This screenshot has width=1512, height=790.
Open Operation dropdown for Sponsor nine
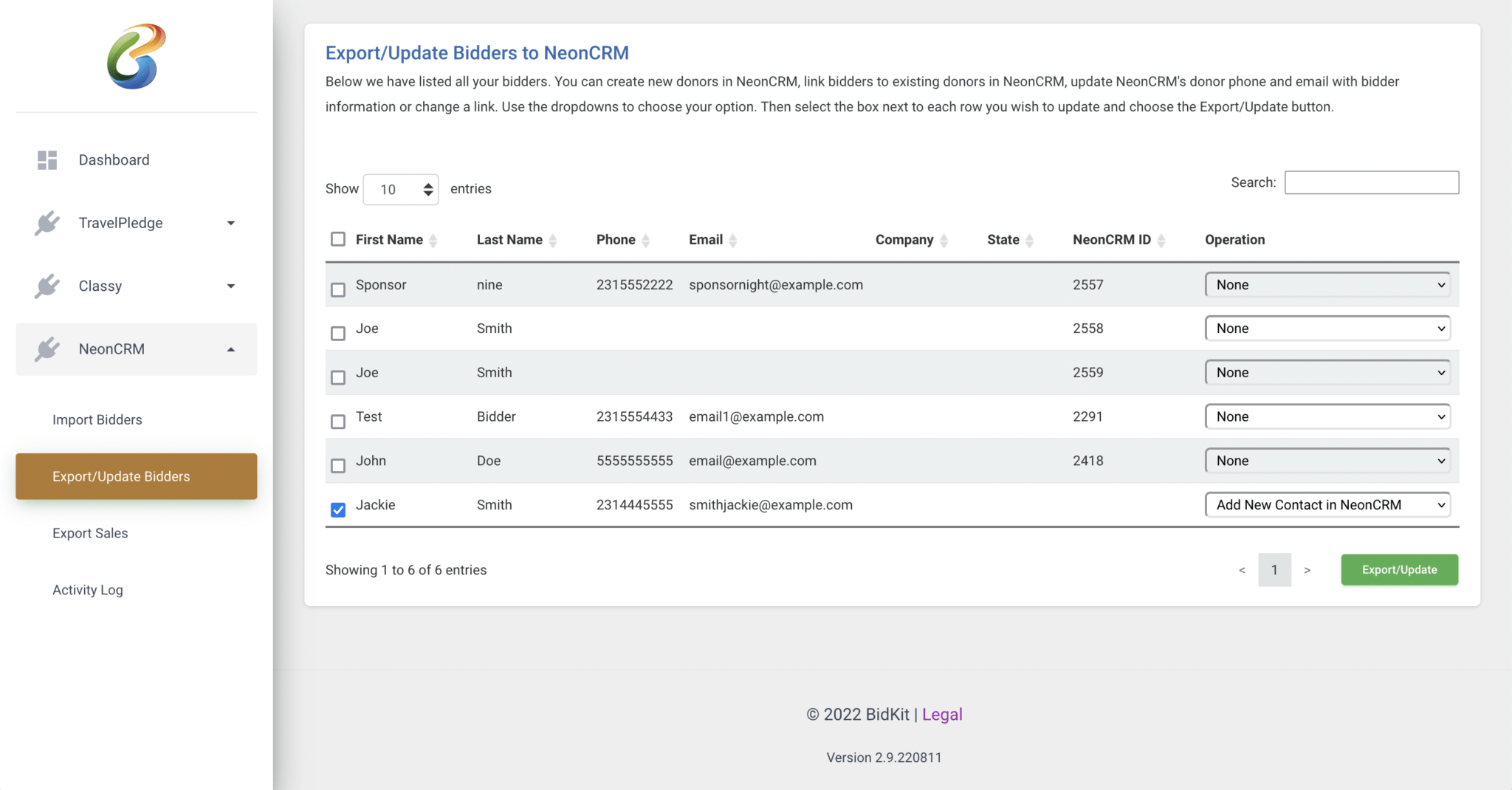coord(1327,285)
